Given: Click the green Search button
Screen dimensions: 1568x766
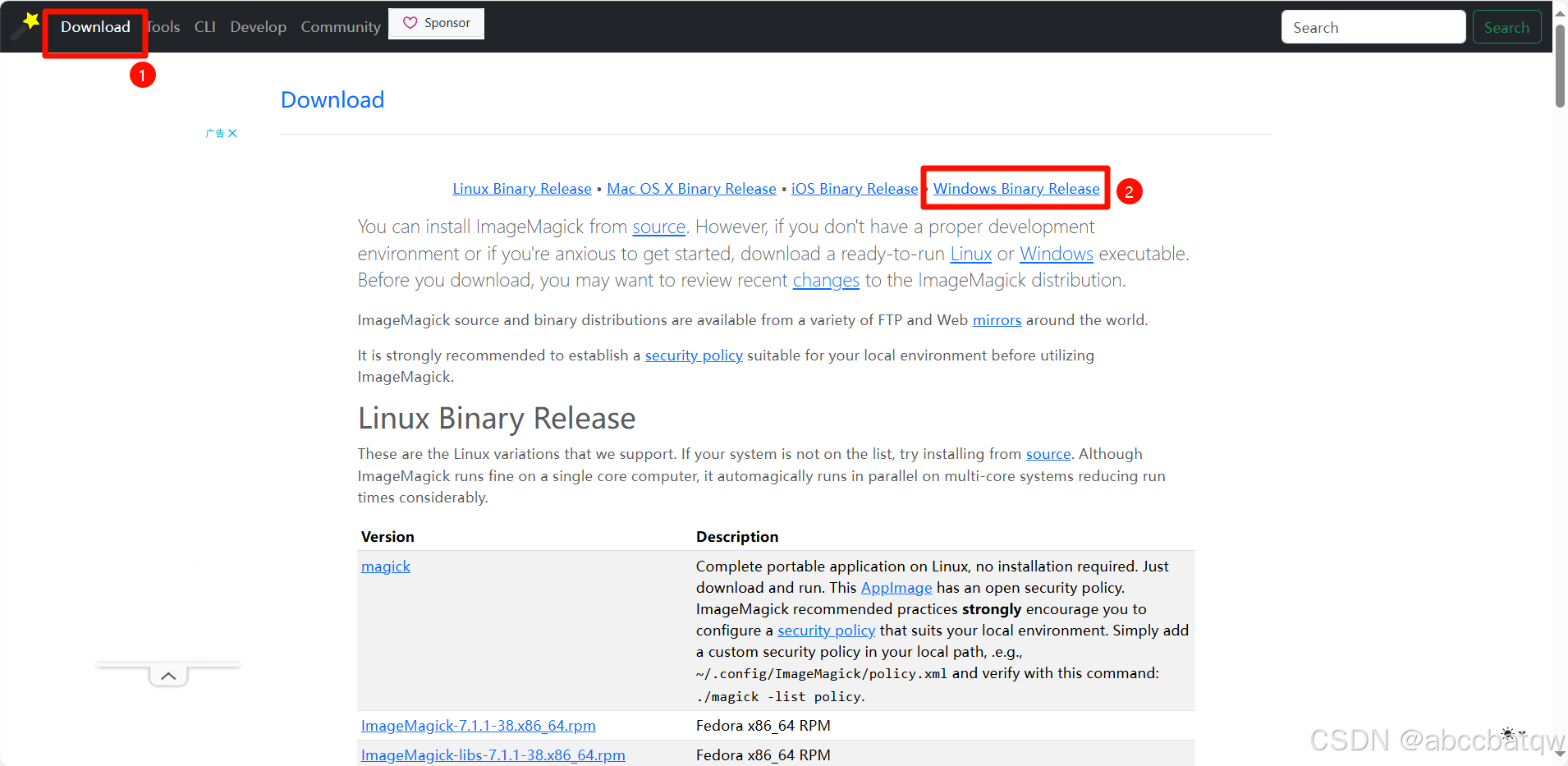Looking at the screenshot, I should 1506,27.
